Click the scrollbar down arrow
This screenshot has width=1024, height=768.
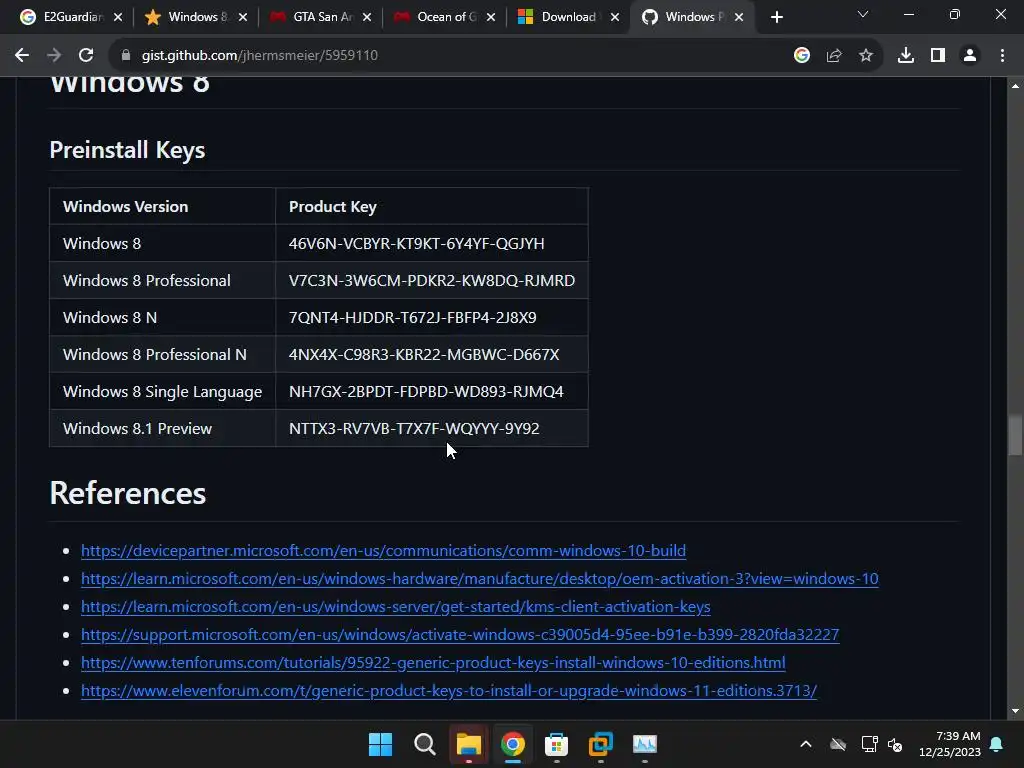tap(1015, 711)
